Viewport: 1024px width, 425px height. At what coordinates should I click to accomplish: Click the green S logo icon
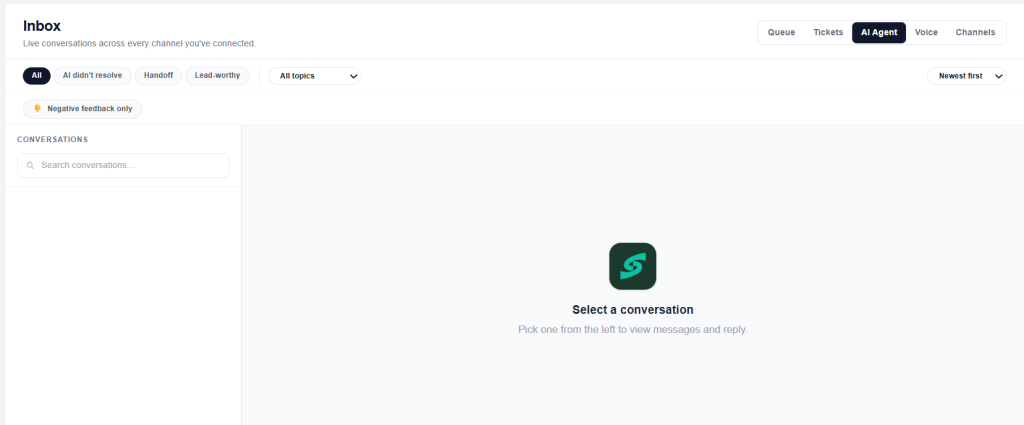632,266
